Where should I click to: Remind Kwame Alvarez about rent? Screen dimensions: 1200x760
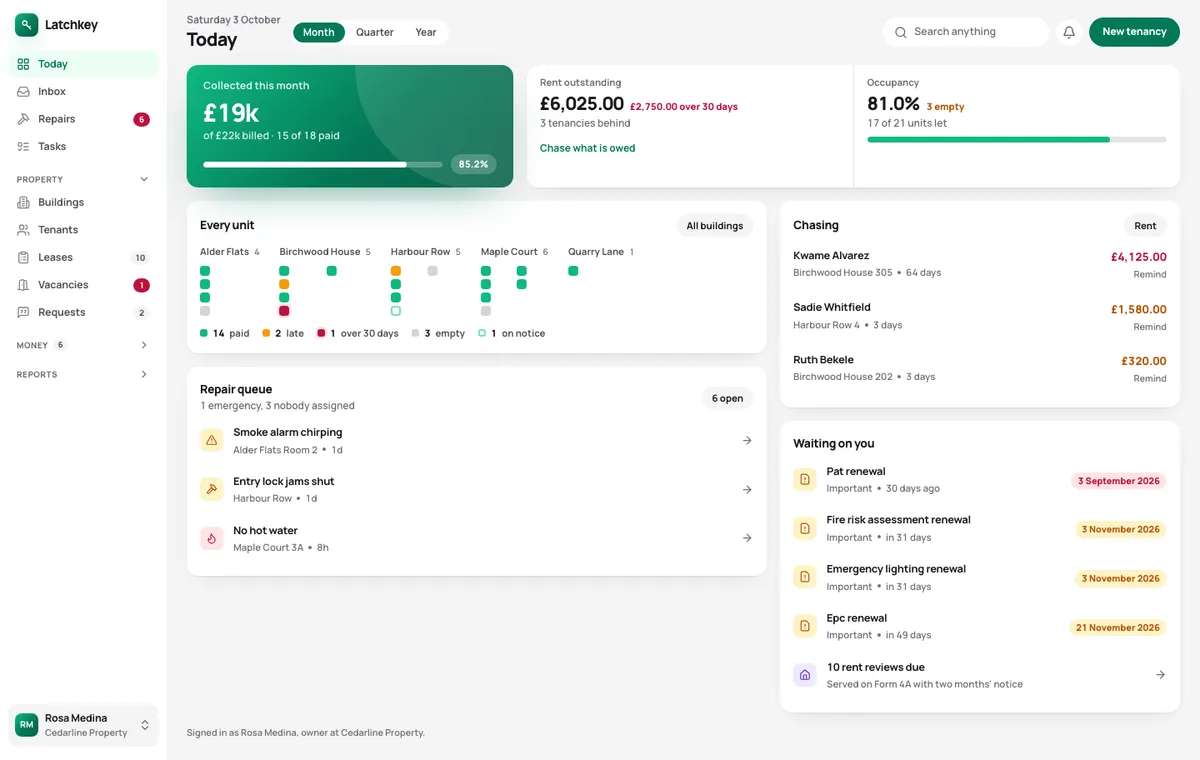pyautogui.click(x=1150, y=275)
